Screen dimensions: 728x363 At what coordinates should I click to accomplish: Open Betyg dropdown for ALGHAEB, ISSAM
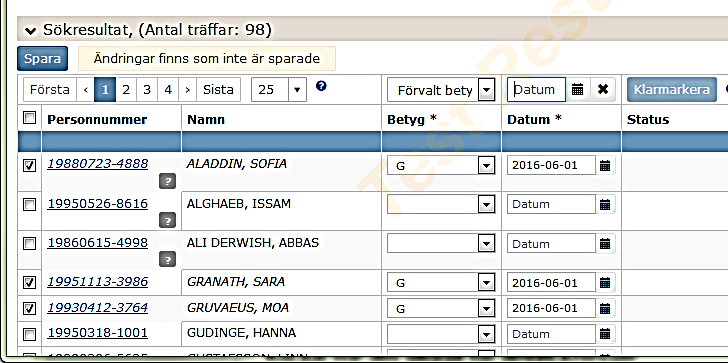pos(441,204)
